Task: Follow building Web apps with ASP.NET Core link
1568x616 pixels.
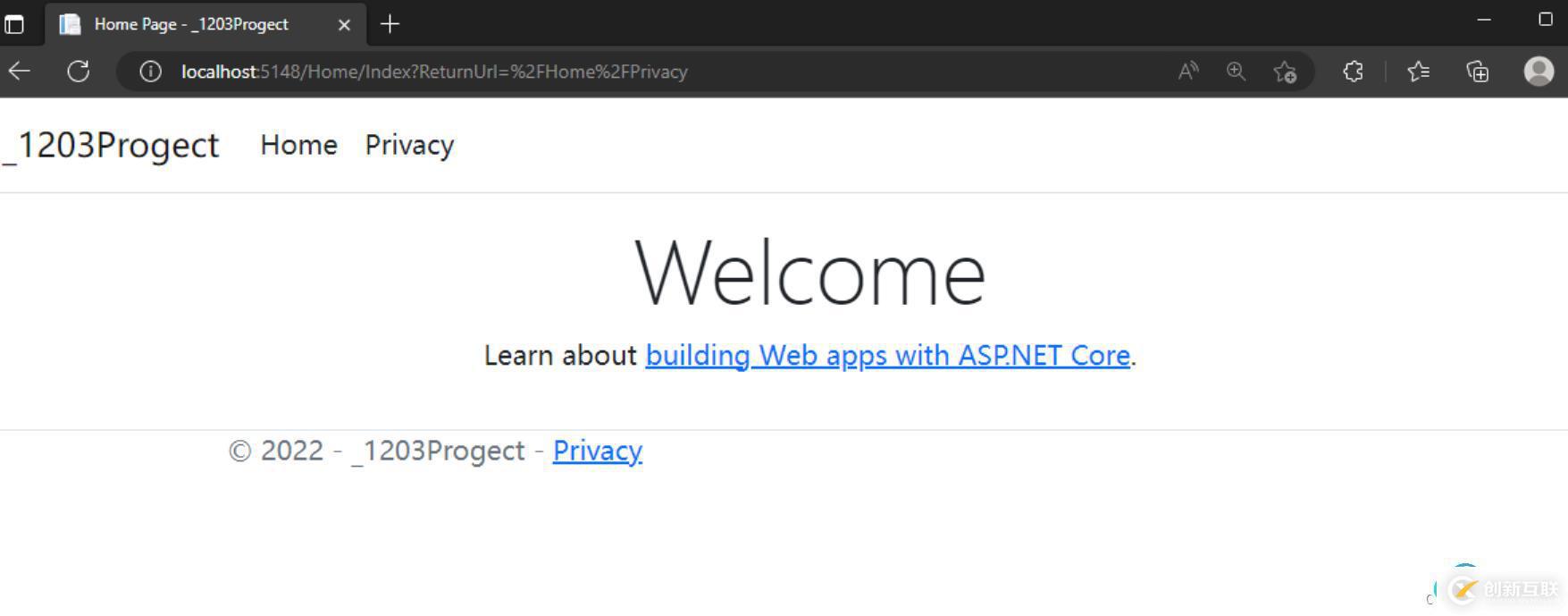Action: pyautogui.click(x=888, y=356)
